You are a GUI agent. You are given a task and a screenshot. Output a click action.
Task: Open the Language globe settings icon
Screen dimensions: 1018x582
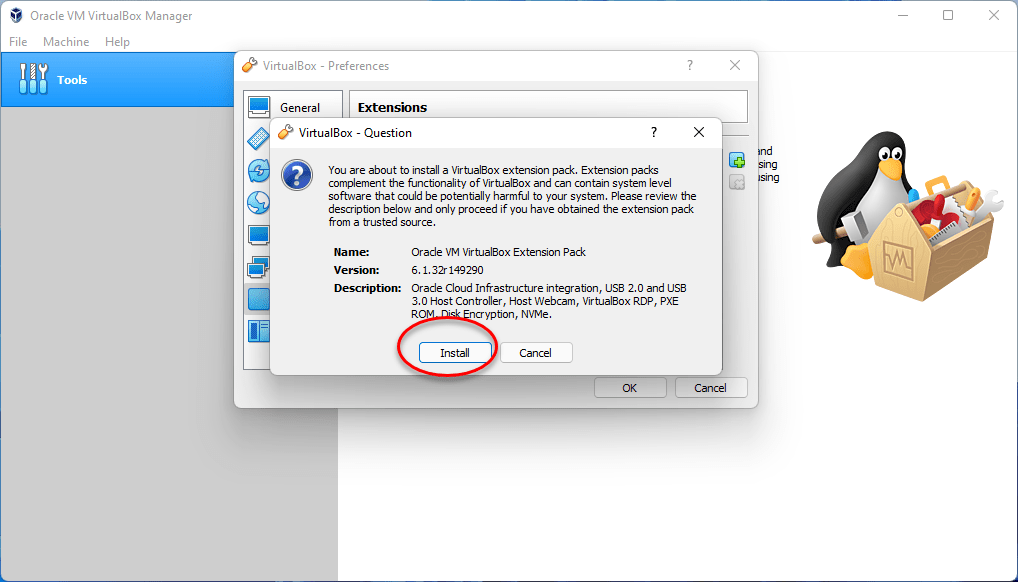click(x=258, y=203)
